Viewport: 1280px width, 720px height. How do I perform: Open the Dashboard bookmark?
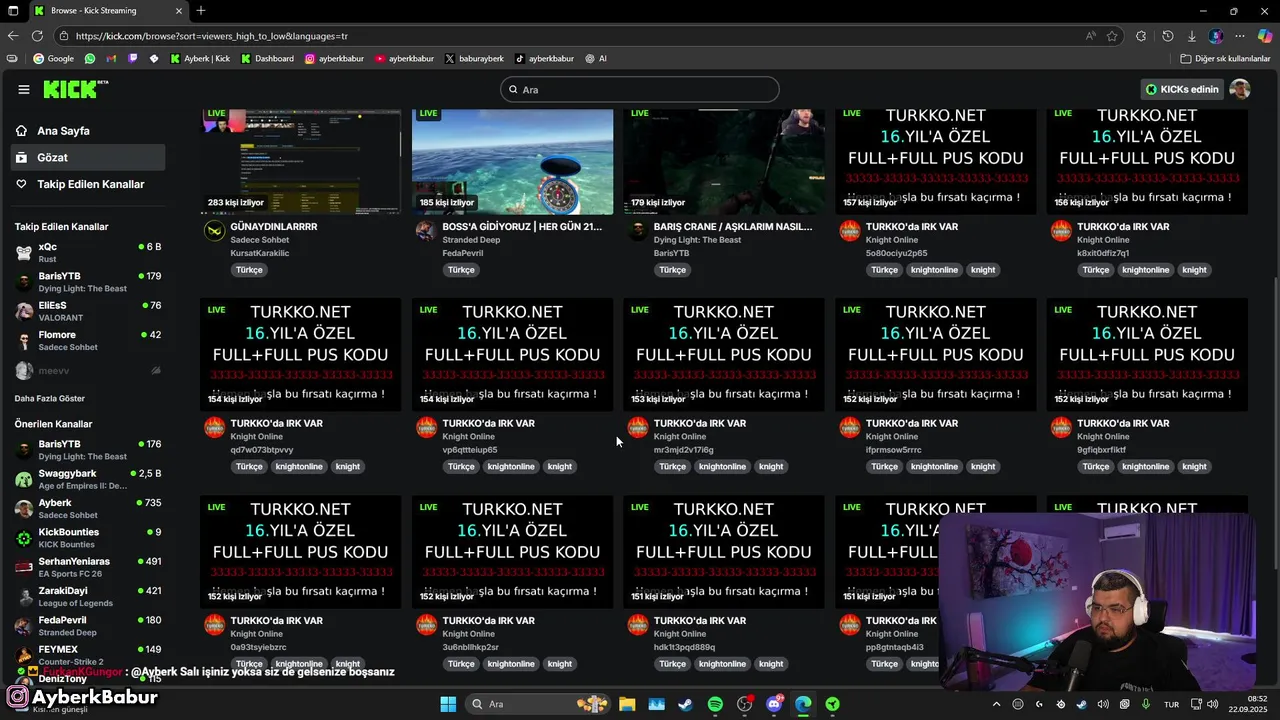(268, 59)
